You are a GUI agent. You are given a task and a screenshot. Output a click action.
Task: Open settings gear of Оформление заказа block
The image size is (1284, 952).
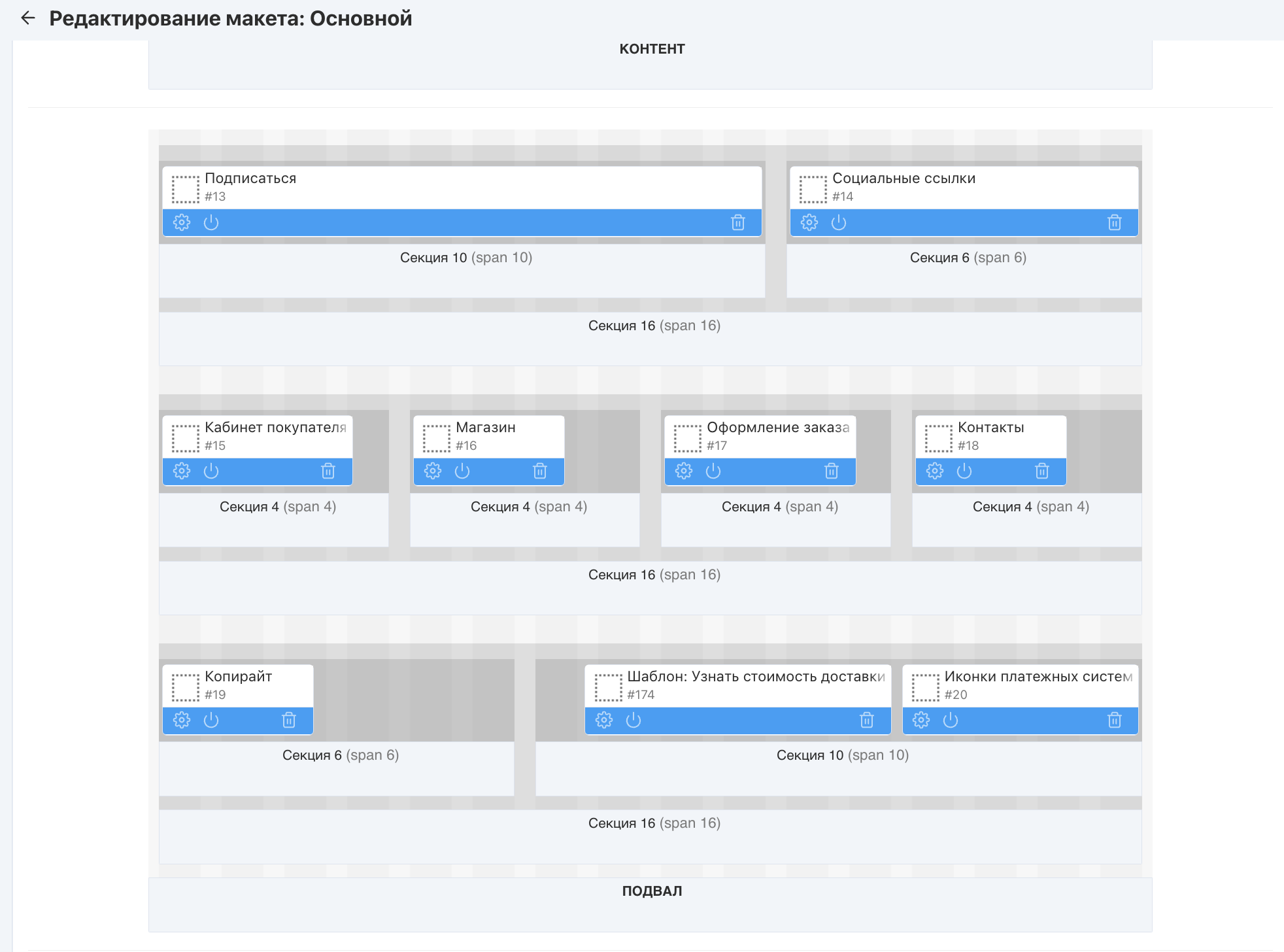[684, 471]
